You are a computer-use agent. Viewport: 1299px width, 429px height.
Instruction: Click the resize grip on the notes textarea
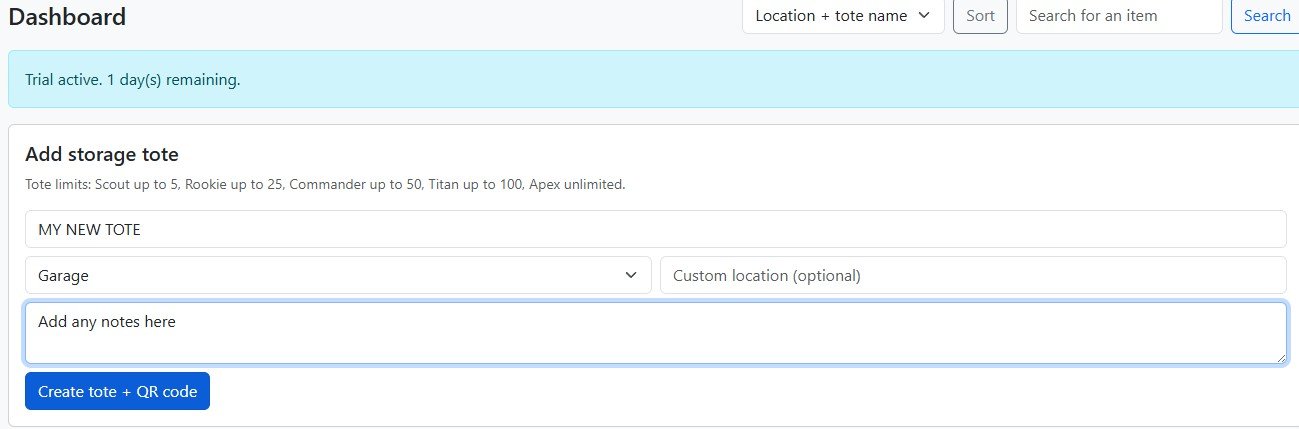click(x=1280, y=357)
